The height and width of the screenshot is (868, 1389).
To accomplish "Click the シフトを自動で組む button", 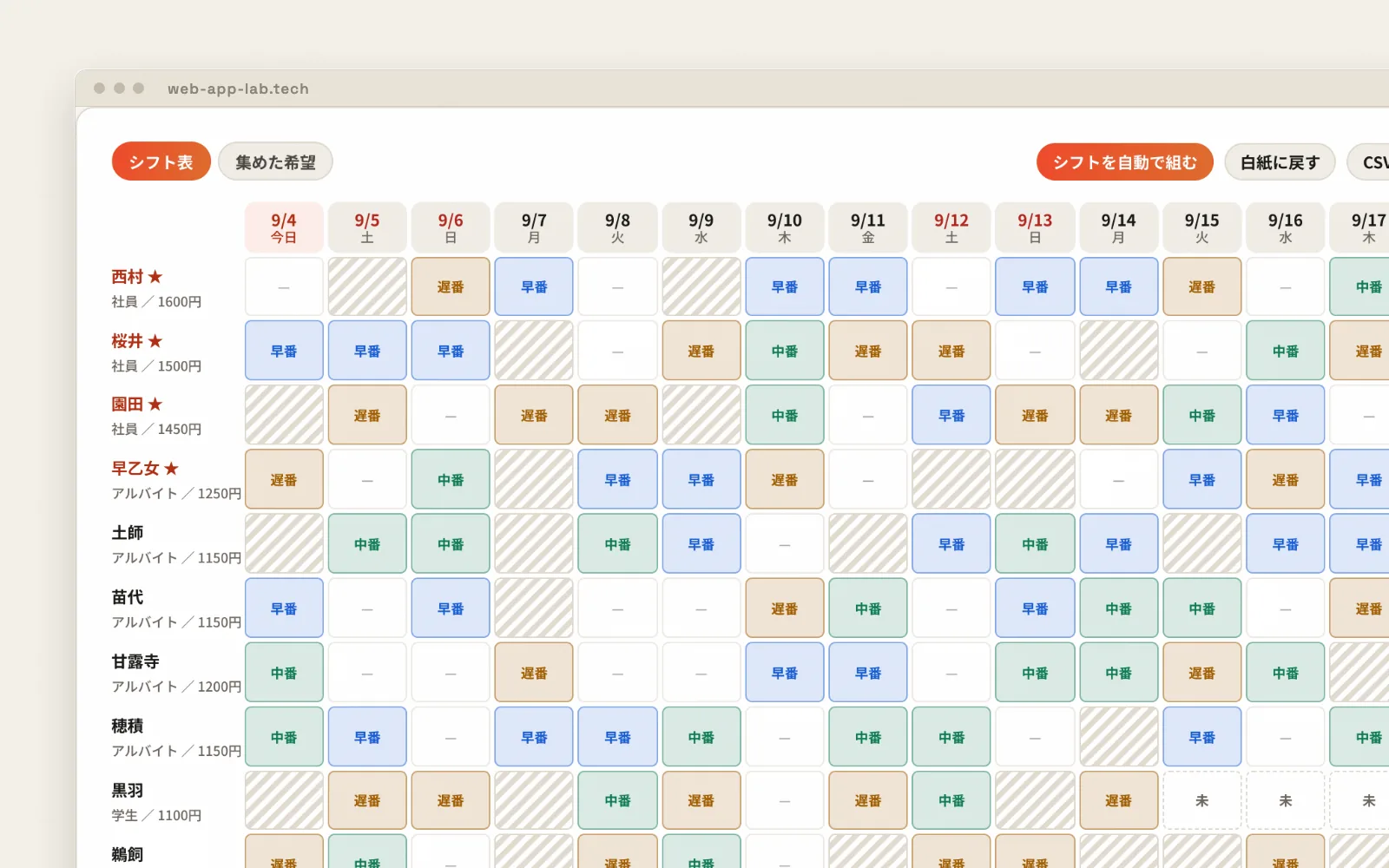I will (x=1125, y=161).
